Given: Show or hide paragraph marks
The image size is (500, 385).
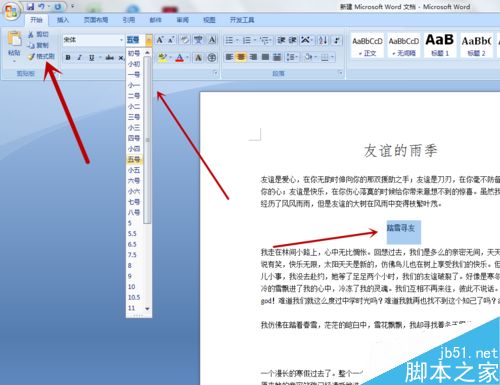Looking at the screenshot, I should 337,40.
